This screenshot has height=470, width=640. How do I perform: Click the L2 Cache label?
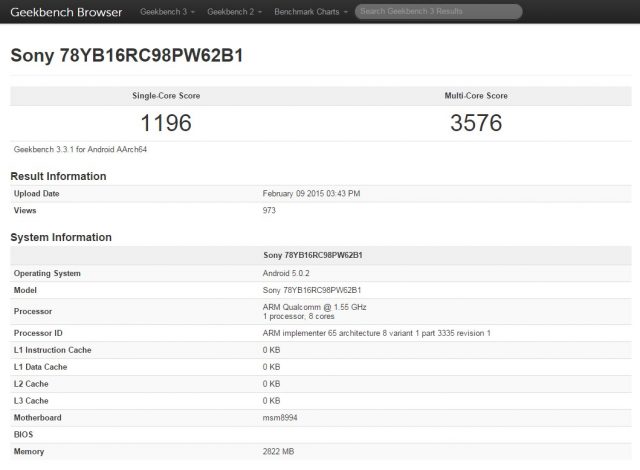pyautogui.click(x=31, y=384)
